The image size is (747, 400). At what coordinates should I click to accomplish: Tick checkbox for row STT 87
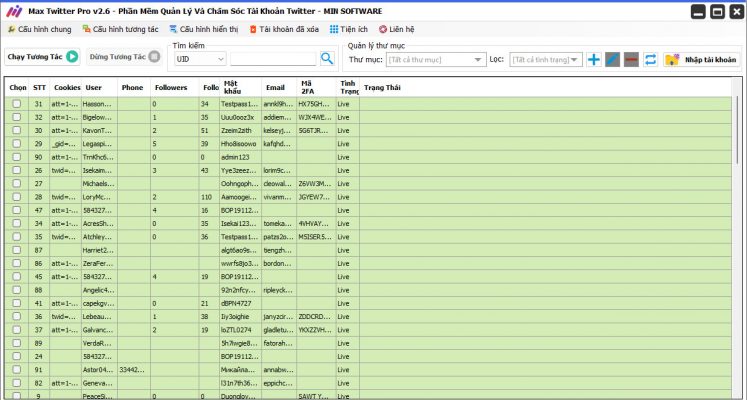tap(17, 250)
